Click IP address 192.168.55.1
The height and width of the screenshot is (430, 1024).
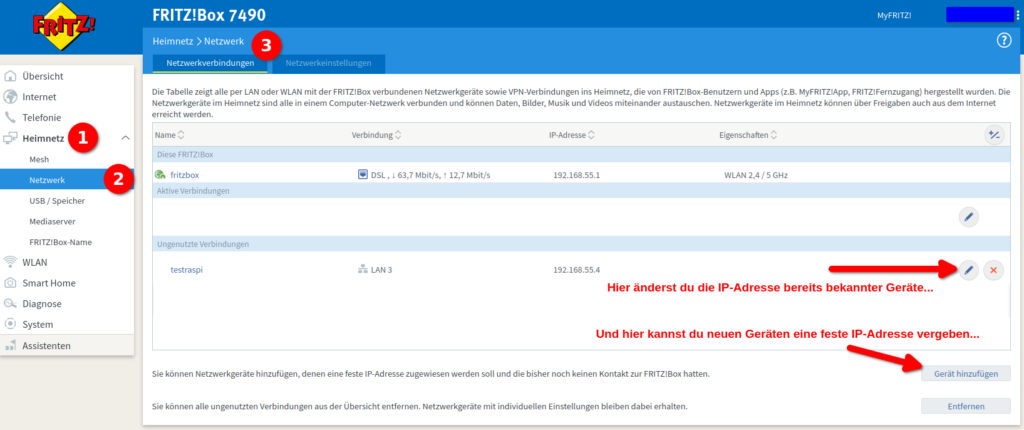point(577,175)
